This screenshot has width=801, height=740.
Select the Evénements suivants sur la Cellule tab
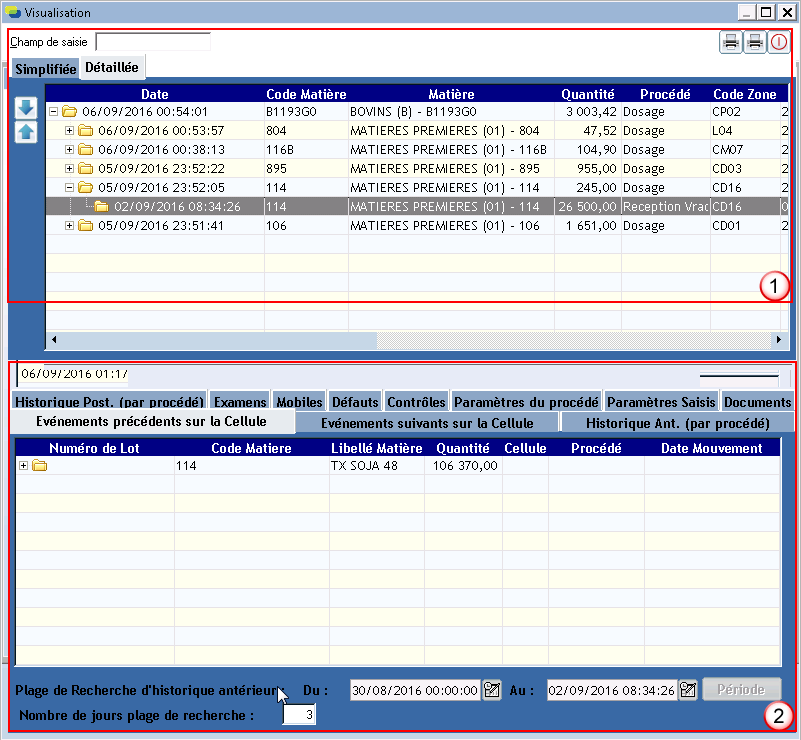pos(427,423)
